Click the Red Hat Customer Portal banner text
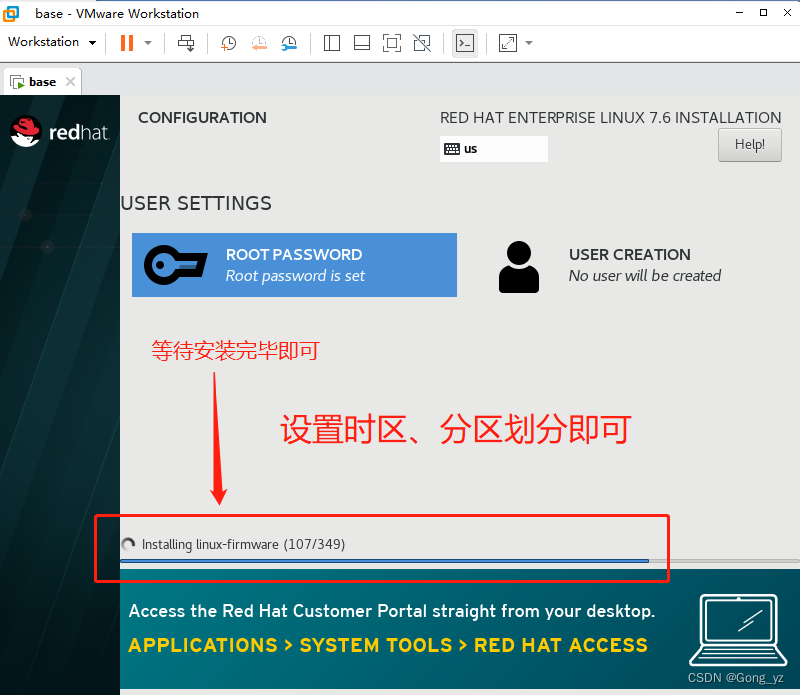Image resolution: width=800 pixels, height=695 pixels. pyautogui.click(x=391, y=611)
